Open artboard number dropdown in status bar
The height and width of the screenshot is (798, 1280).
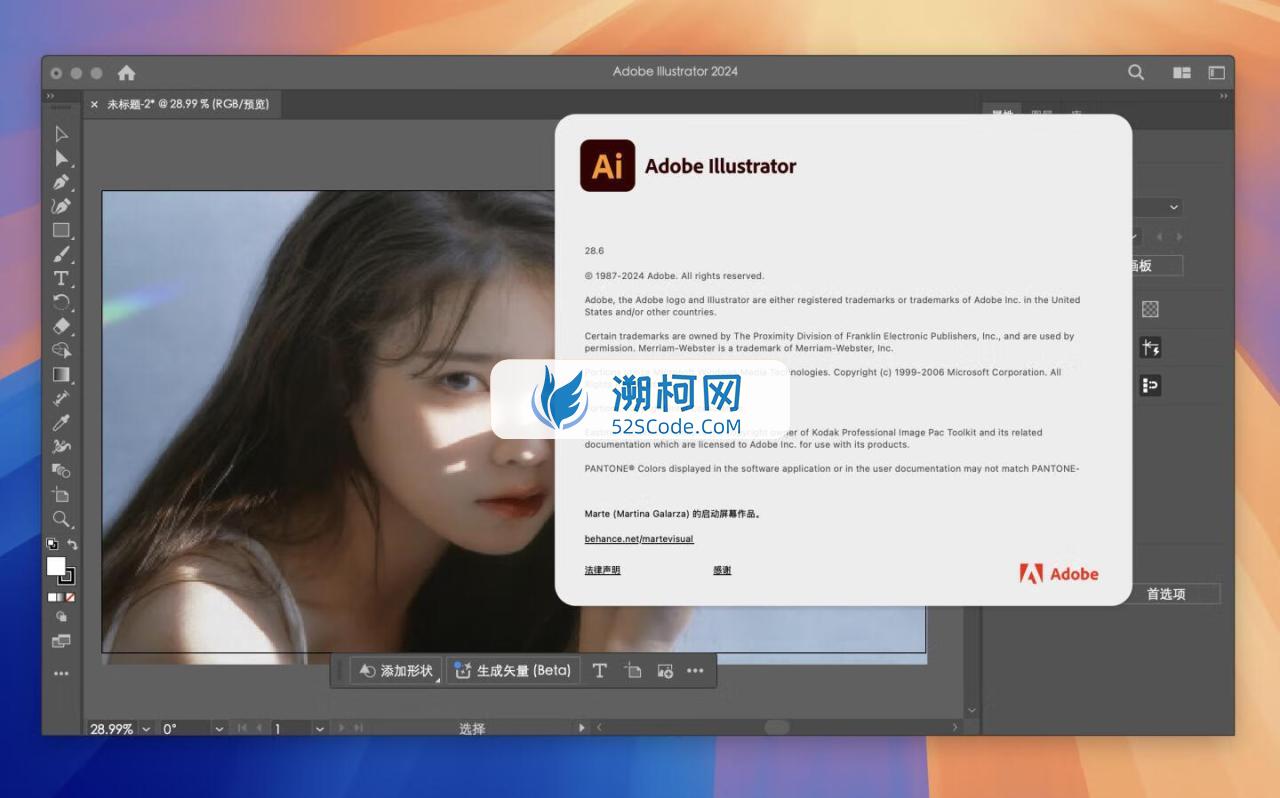320,729
